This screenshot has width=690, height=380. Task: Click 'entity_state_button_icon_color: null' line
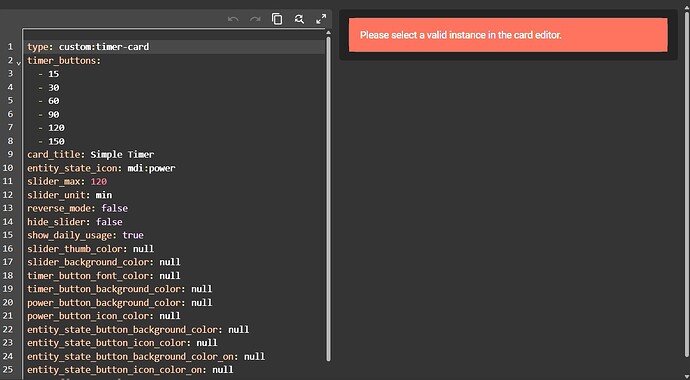pyautogui.click(x=122, y=342)
